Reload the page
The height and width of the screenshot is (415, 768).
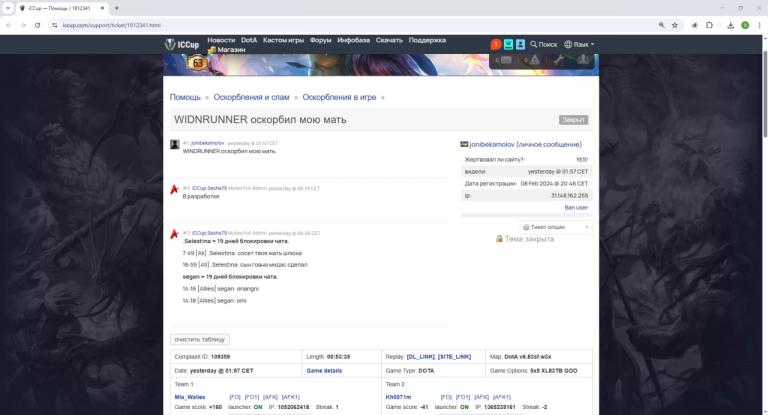[37, 25]
